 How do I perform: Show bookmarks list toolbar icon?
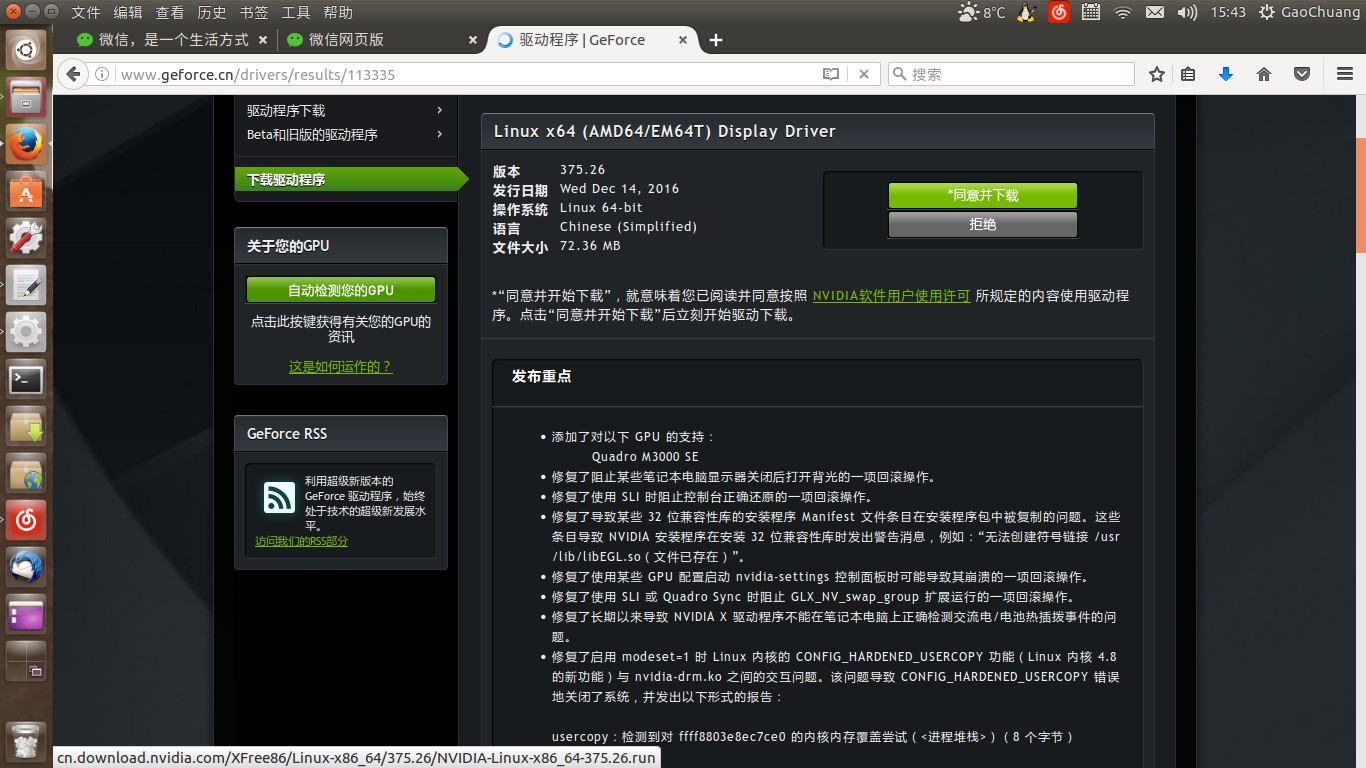(x=1188, y=74)
